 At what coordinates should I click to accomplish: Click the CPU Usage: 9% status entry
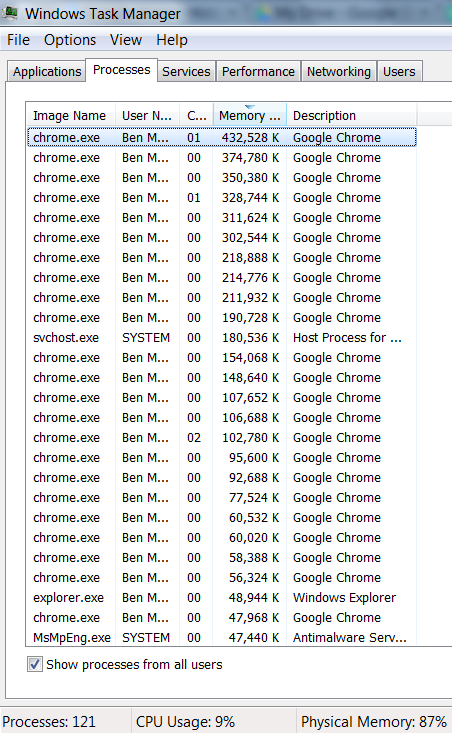[x=185, y=721]
